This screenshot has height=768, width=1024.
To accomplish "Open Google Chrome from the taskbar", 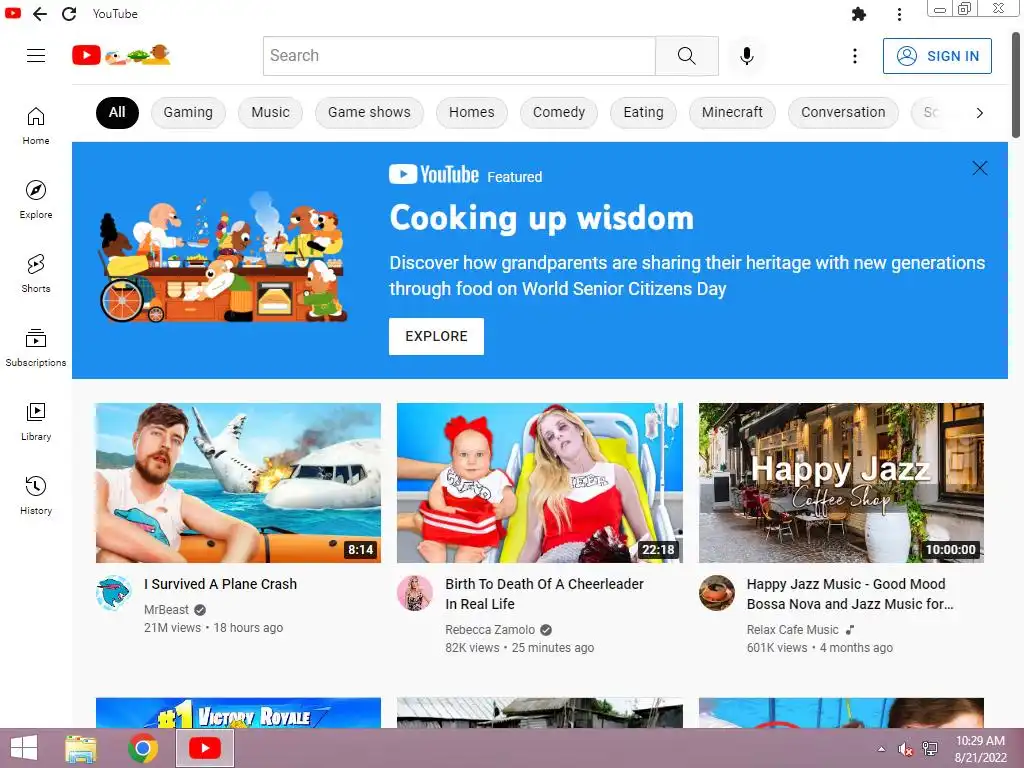I will (142, 748).
